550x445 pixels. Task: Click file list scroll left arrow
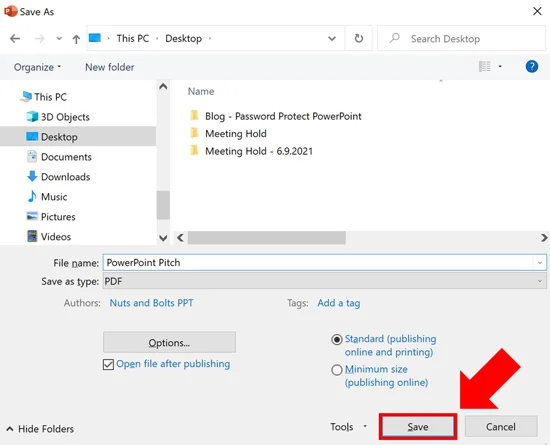180,238
